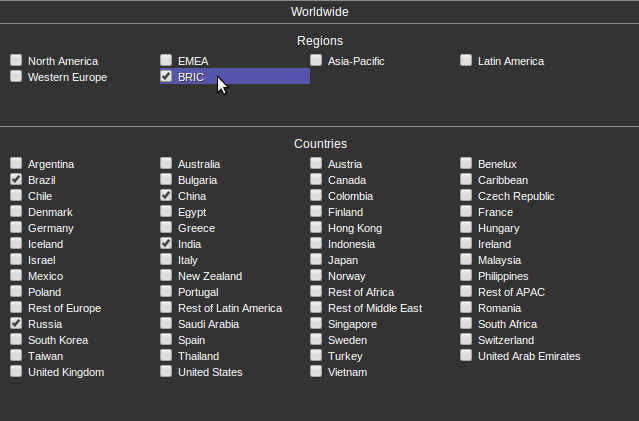Deselect China in the Countries list
Screen dimensions: 639x421
166,195
